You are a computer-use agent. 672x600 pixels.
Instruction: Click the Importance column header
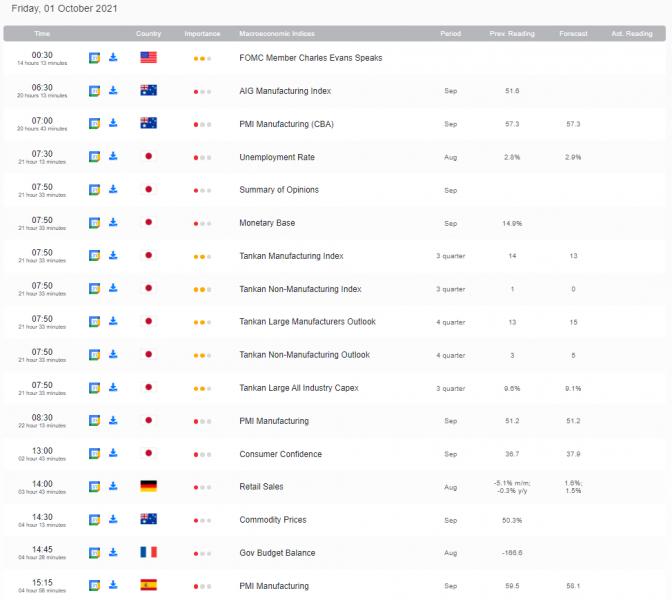202,33
